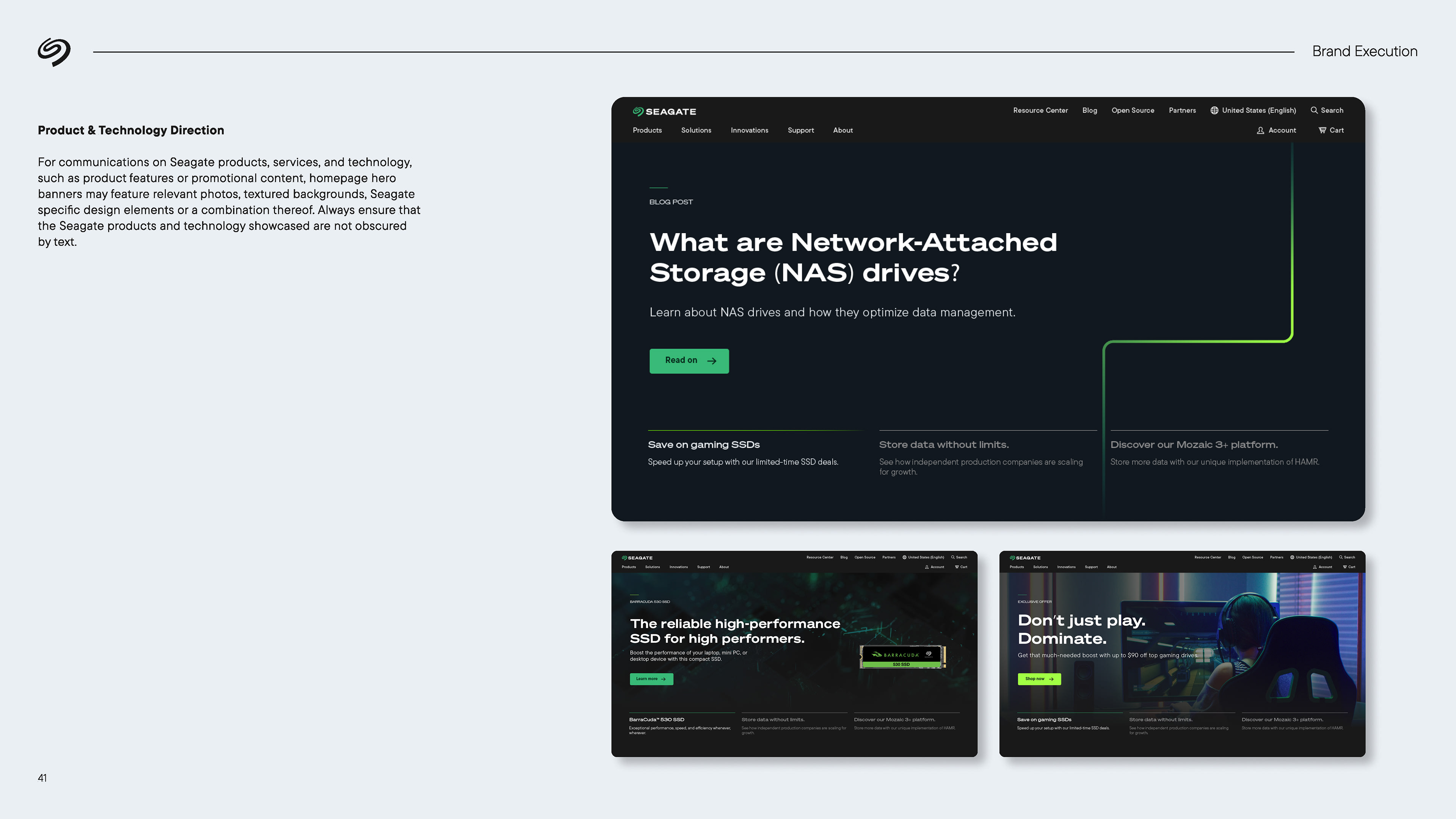Open Products menu in gaming mockup

(x=1017, y=567)
